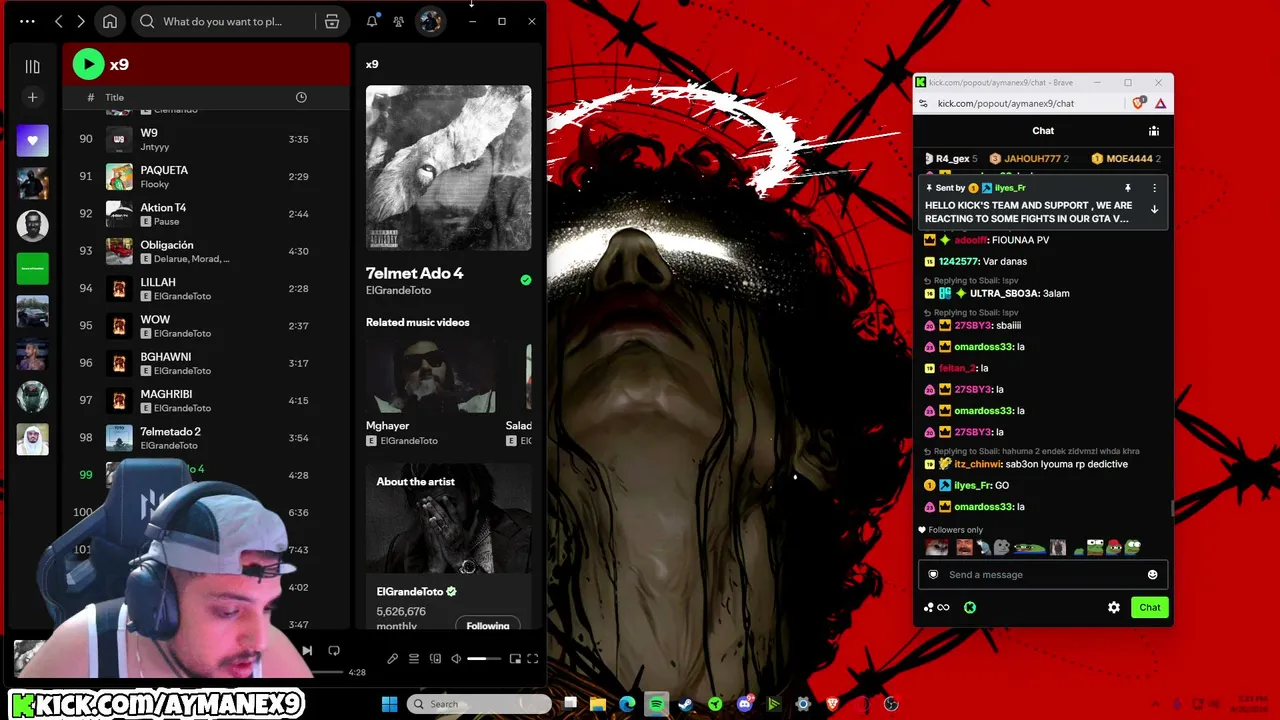
Task: Click Following button for ElGrandeToto
Action: [x=488, y=625]
